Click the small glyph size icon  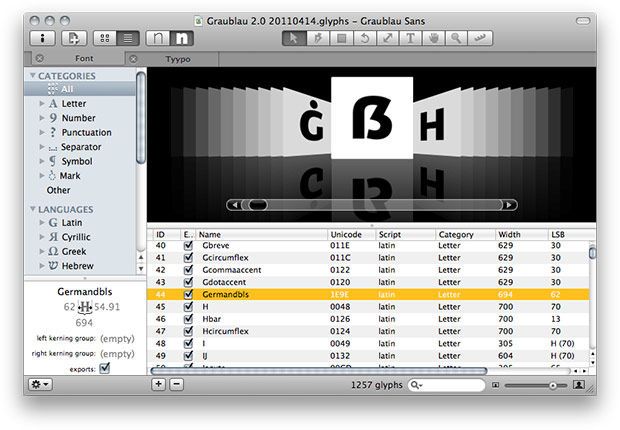(495, 385)
